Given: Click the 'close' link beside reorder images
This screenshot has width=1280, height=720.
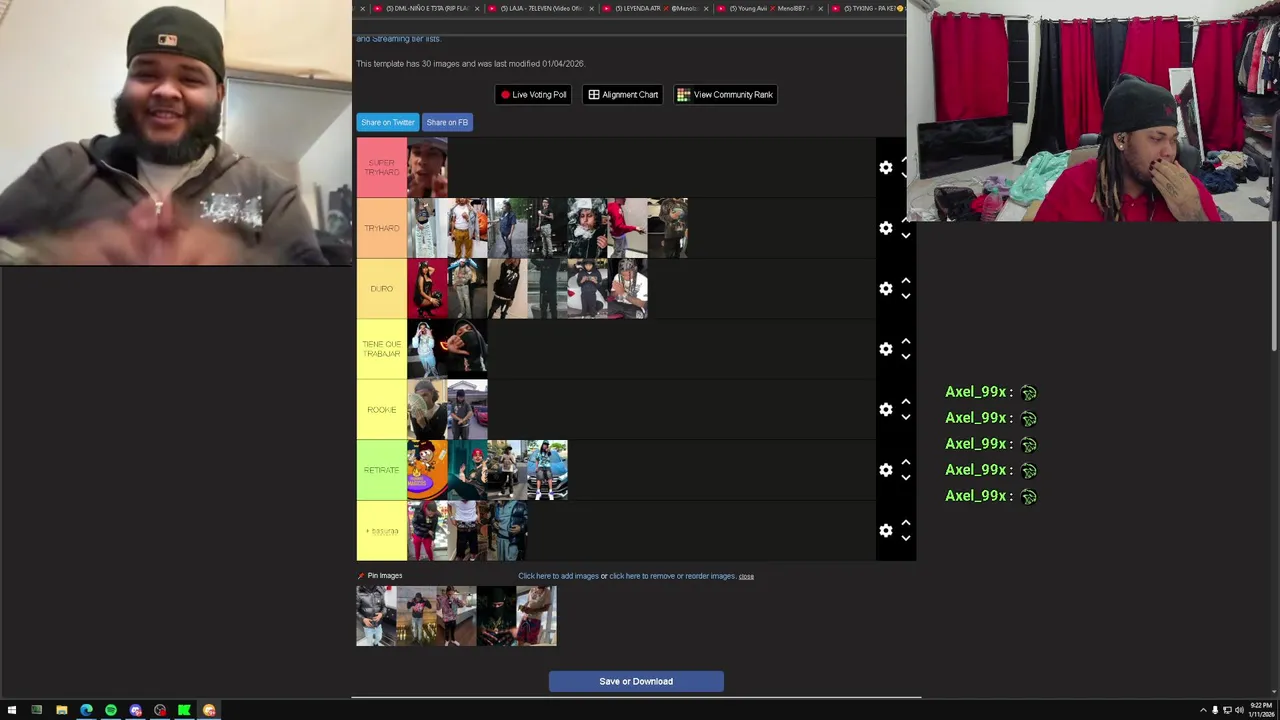Looking at the screenshot, I should tap(746, 576).
